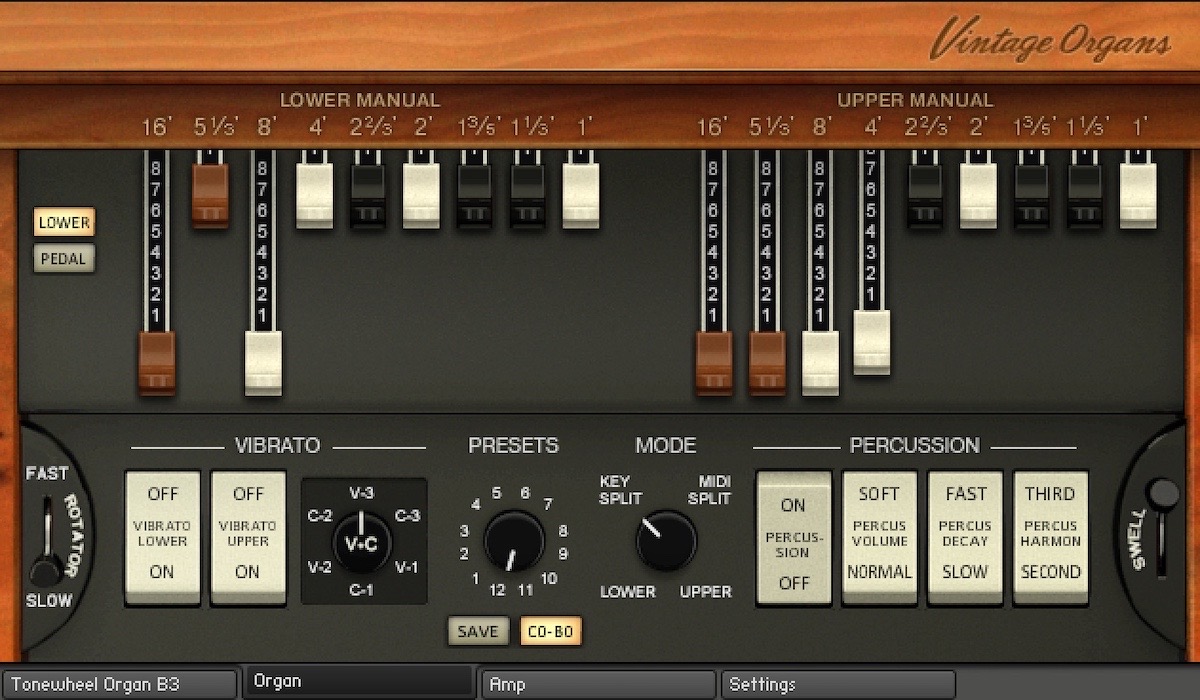1200x700 pixels.
Task: Click the Upper Manual 5 1/3' brown drawbar handle
Action: tap(767, 363)
